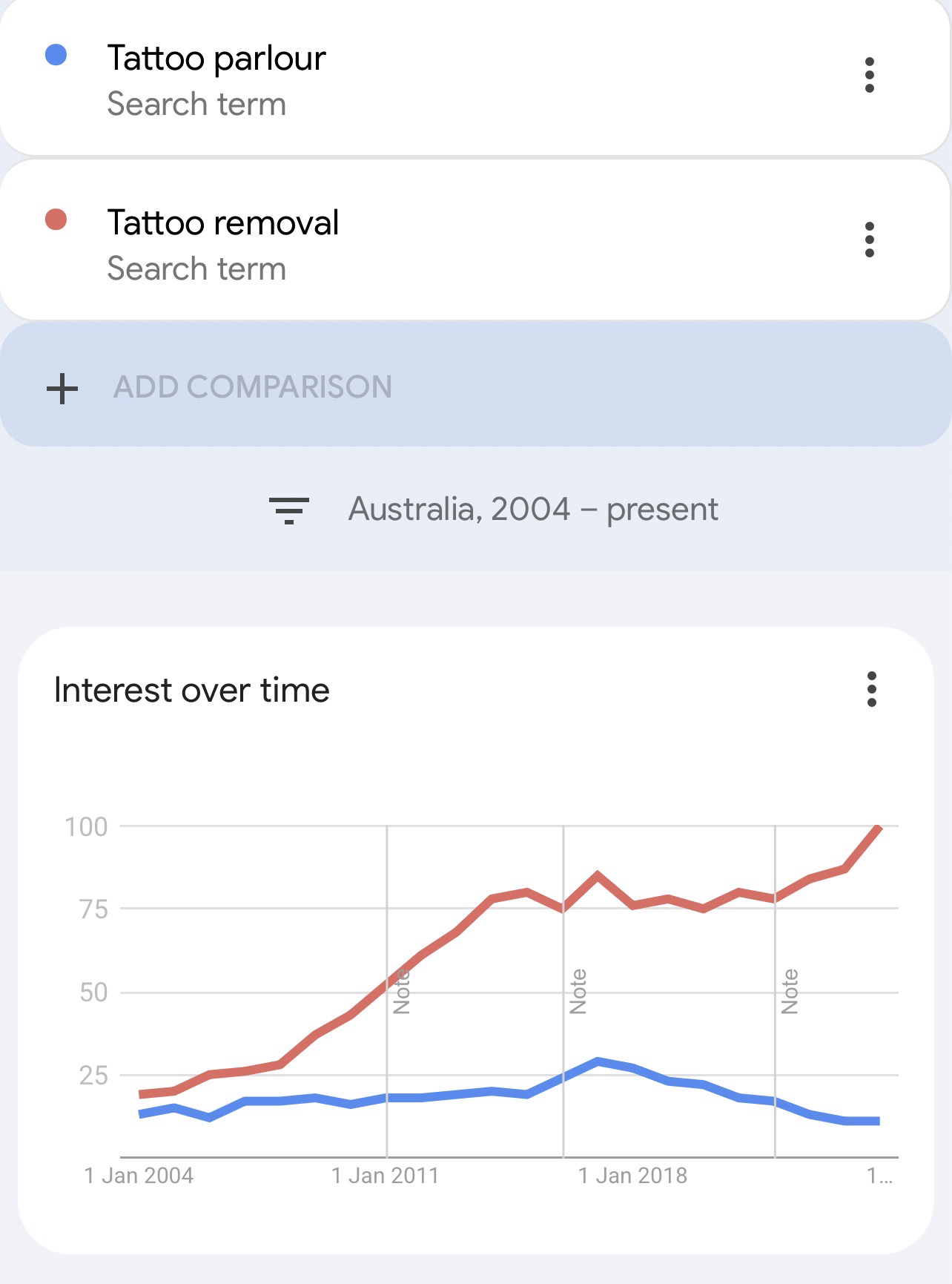Click the 1 Jan 2018 axis label
Image resolution: width=952 pixels, height=1284 pixels.
(632, 1176)
